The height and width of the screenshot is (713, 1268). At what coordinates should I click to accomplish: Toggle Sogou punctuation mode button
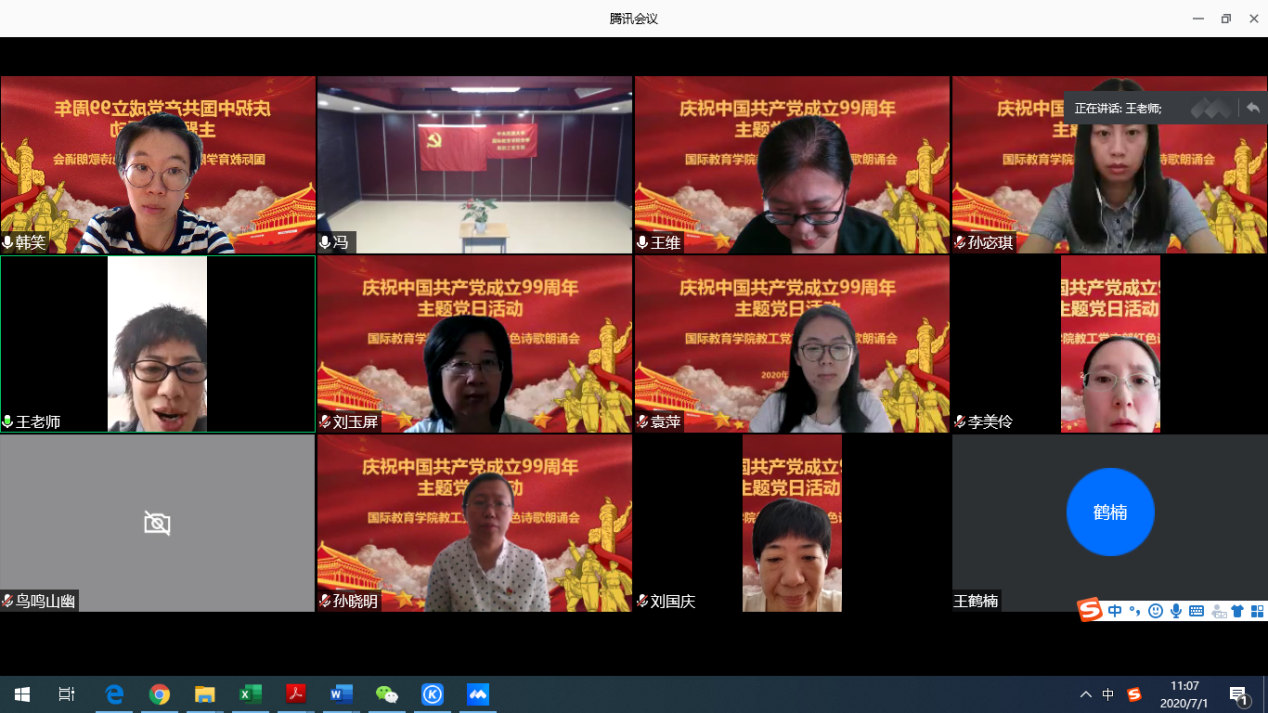coord(1134,611)
